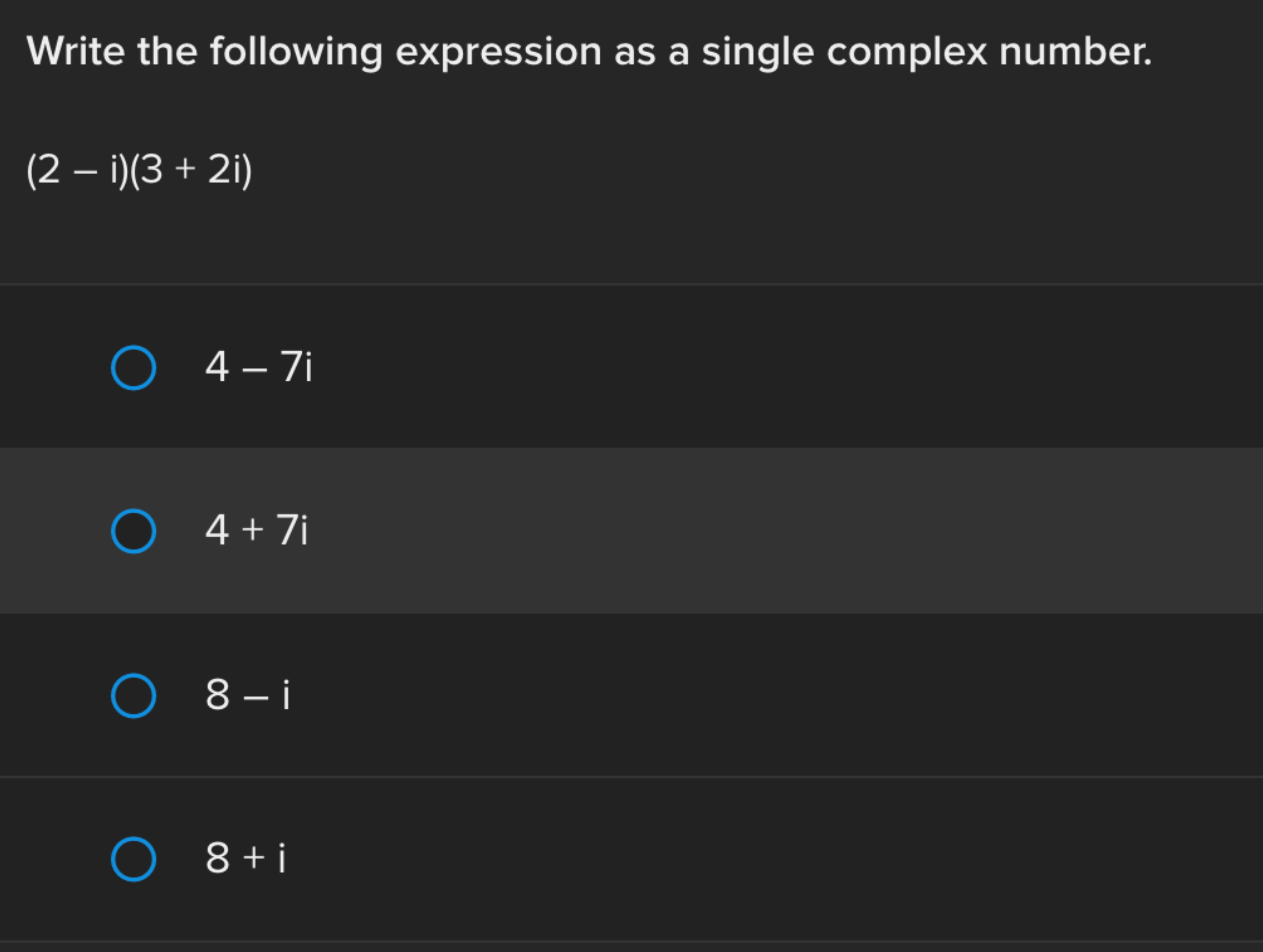Select the radio button for 8 − i
The image size is (1263, 952).
coord(134,694)
